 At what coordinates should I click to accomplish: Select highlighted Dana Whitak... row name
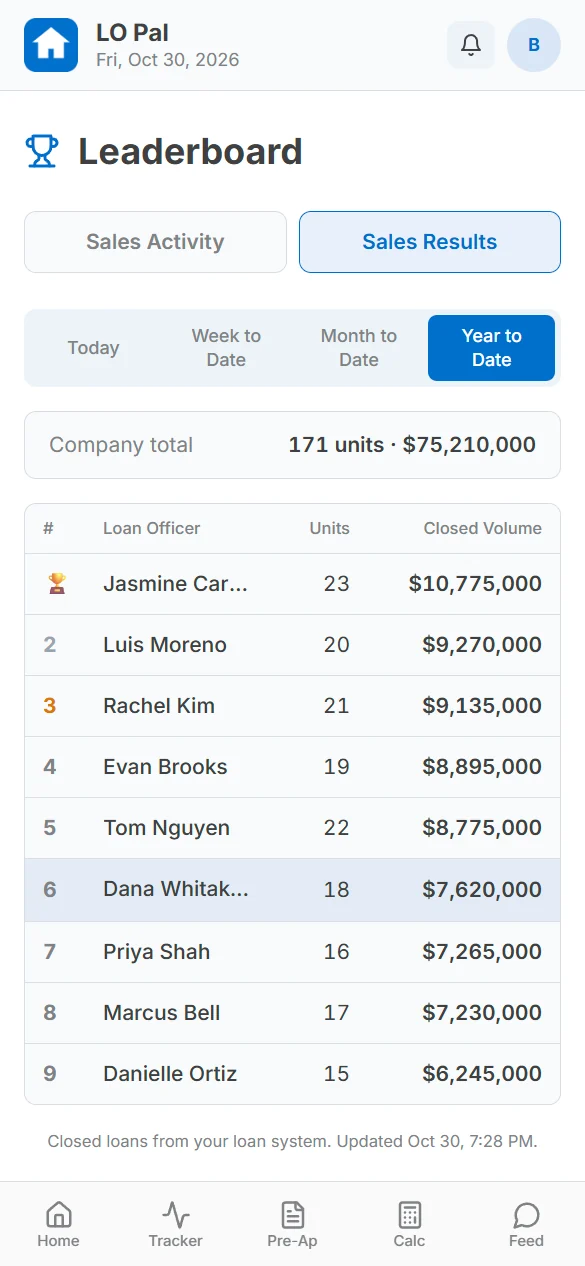pos(176,889)
